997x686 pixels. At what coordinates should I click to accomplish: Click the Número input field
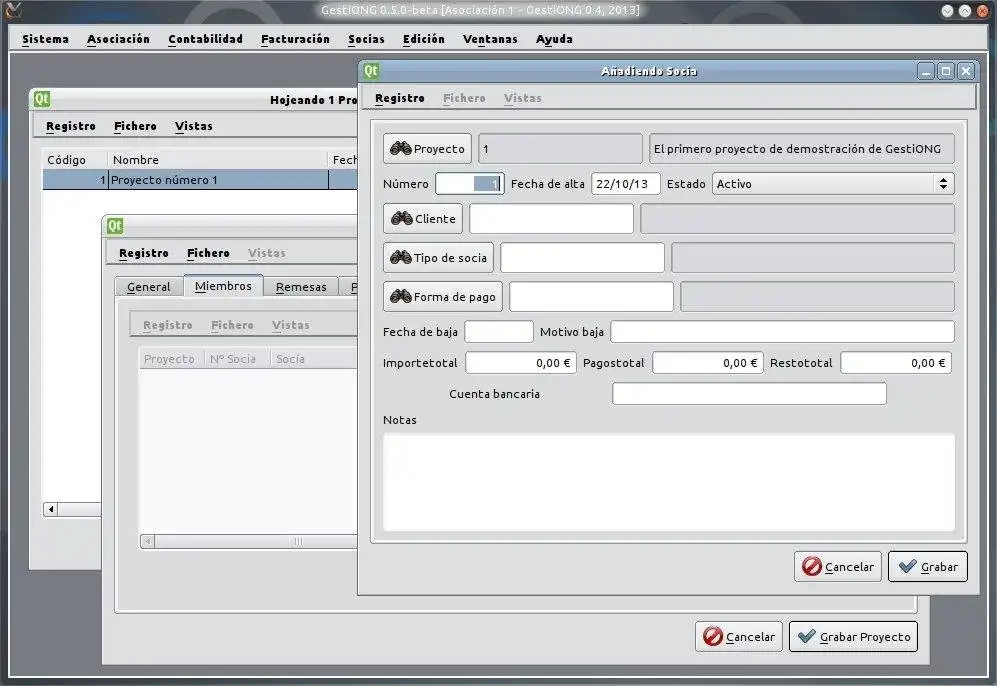469,184
